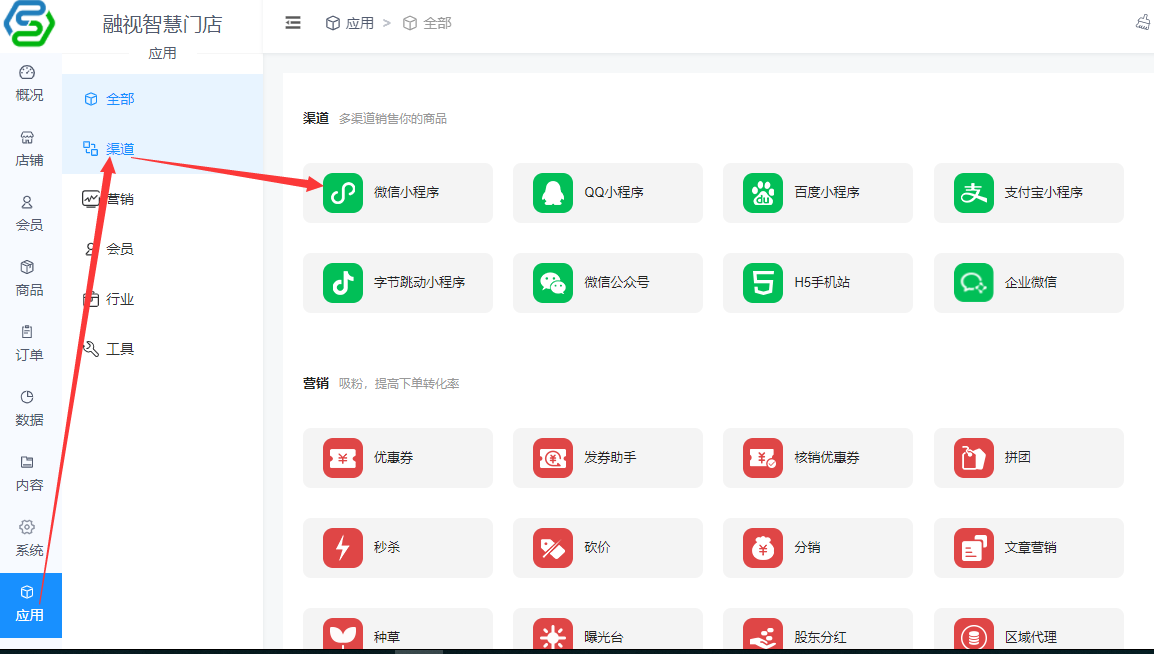Viewport: 1154px width, 654px height.
Task: Open the 优惠券 coupon icon
Action: tap(343, 458)
